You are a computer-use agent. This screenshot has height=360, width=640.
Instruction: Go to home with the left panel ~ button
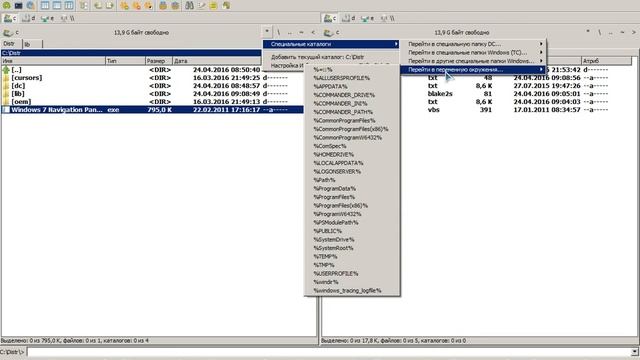pyautogui.click(x=301, y=32)
